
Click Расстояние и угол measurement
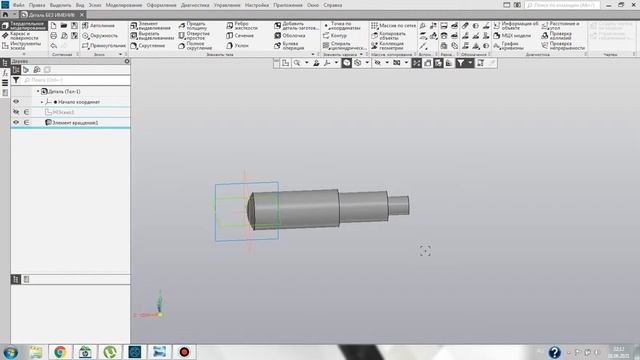560,26
